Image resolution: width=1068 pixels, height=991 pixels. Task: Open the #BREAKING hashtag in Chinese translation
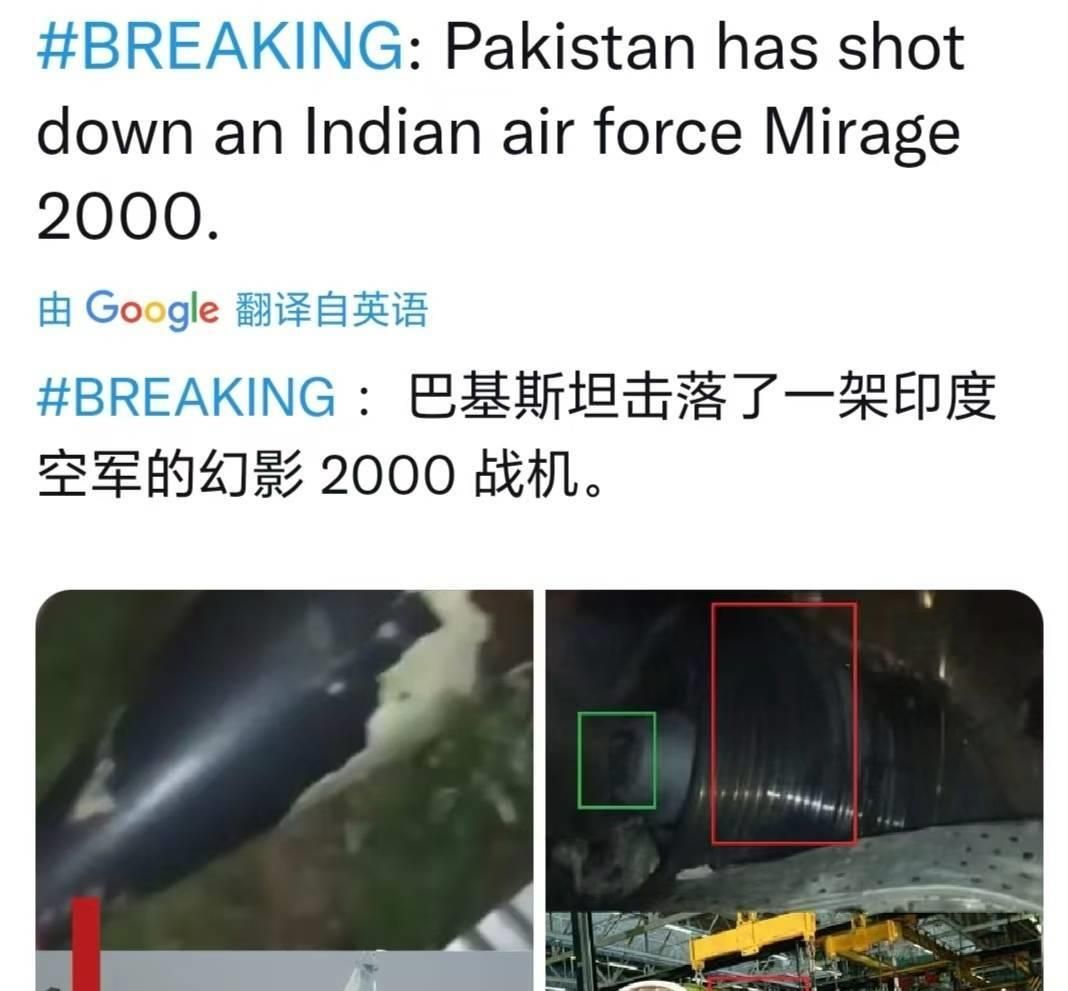[x=186, y=396]
